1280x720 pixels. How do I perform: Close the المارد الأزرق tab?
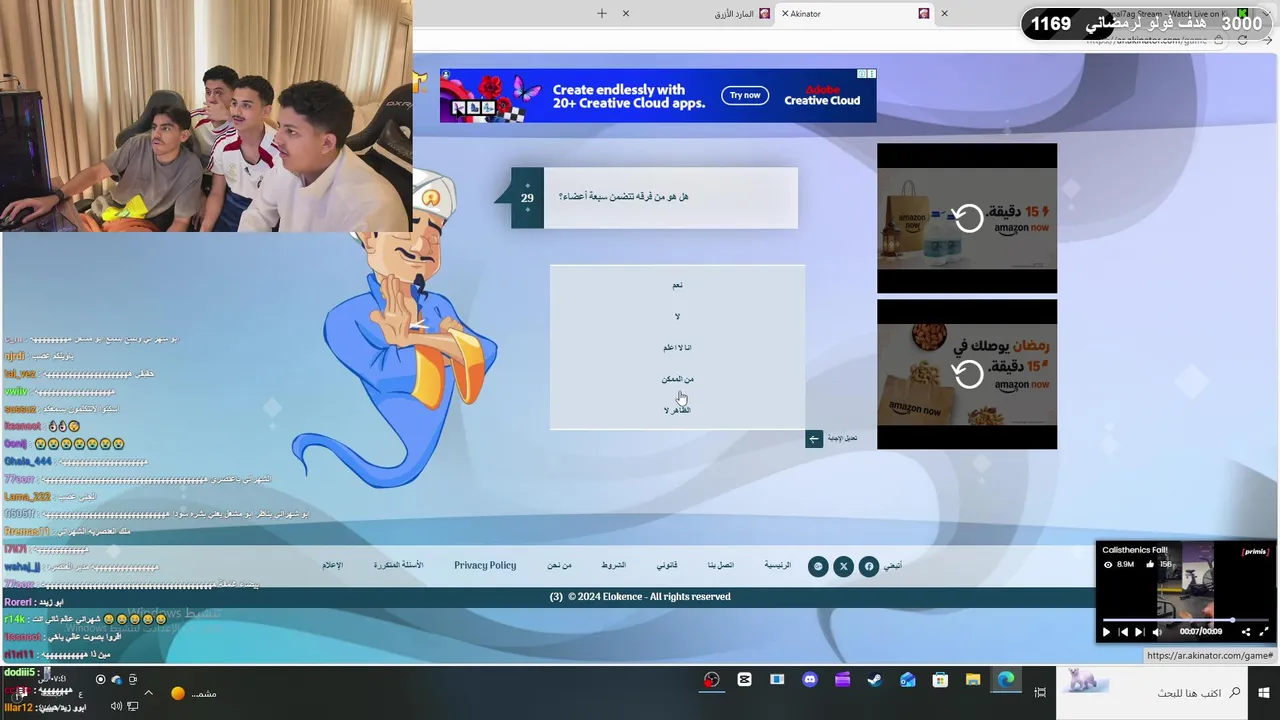coord(626,14)
